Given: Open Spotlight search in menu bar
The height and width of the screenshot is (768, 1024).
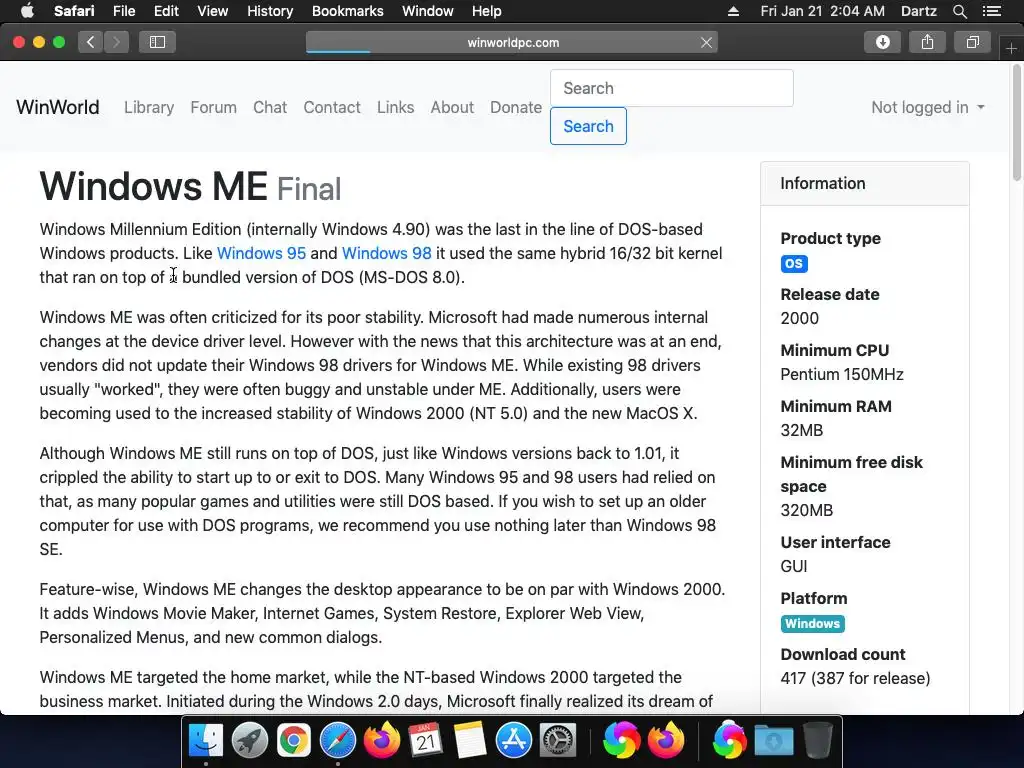Looking at the screenshot, I should coord(959,11).
